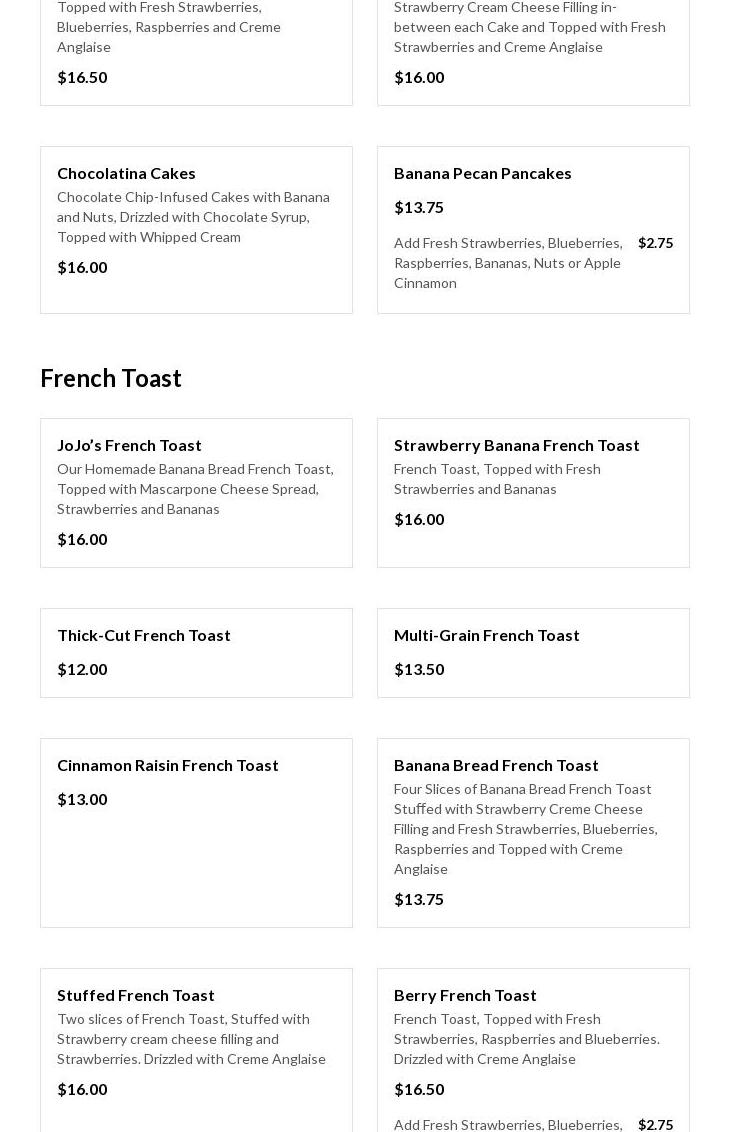Screen dimensions: 730x1132
Task: Click the Chocolatina Cakes description text
Action: point(193,217)
